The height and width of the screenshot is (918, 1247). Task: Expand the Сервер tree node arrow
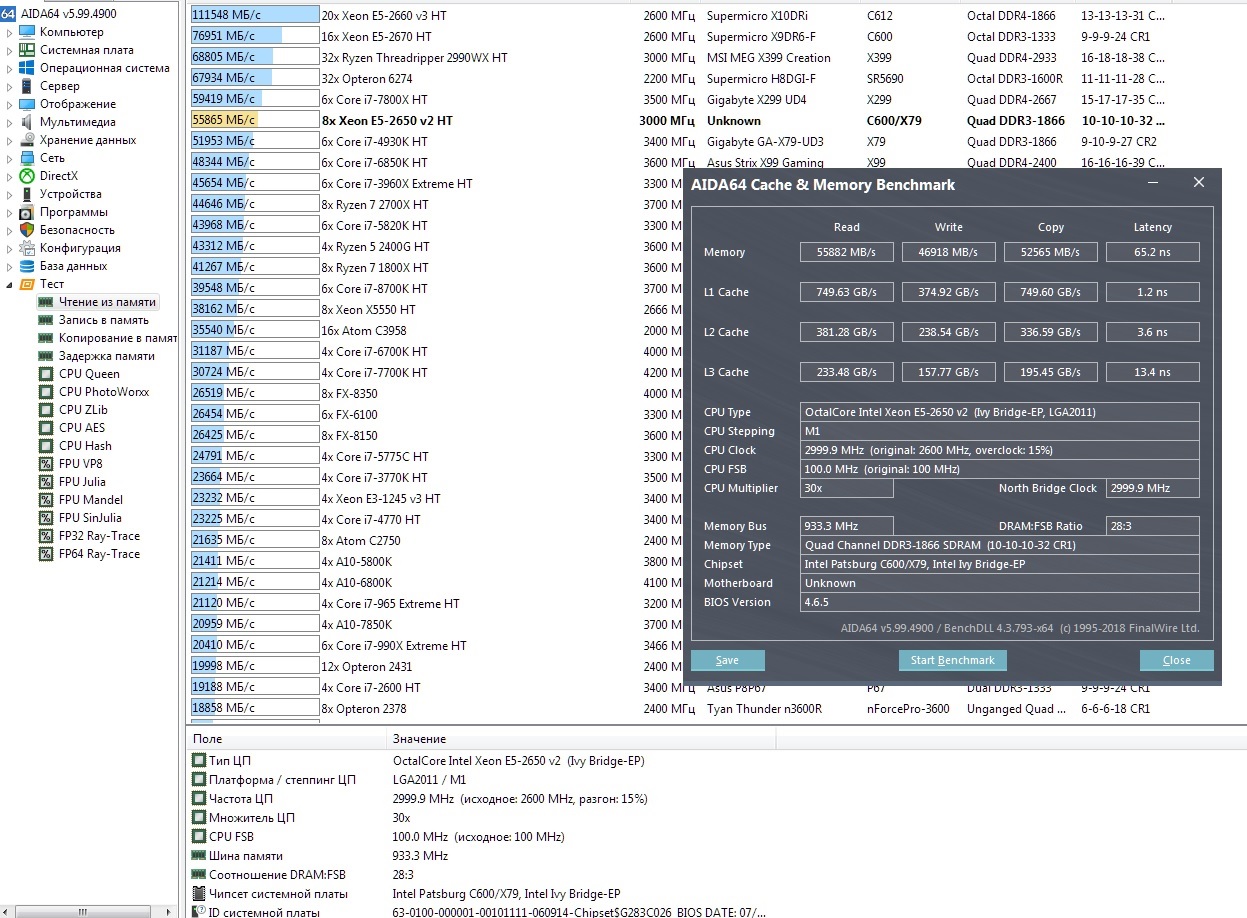(10, 87)
